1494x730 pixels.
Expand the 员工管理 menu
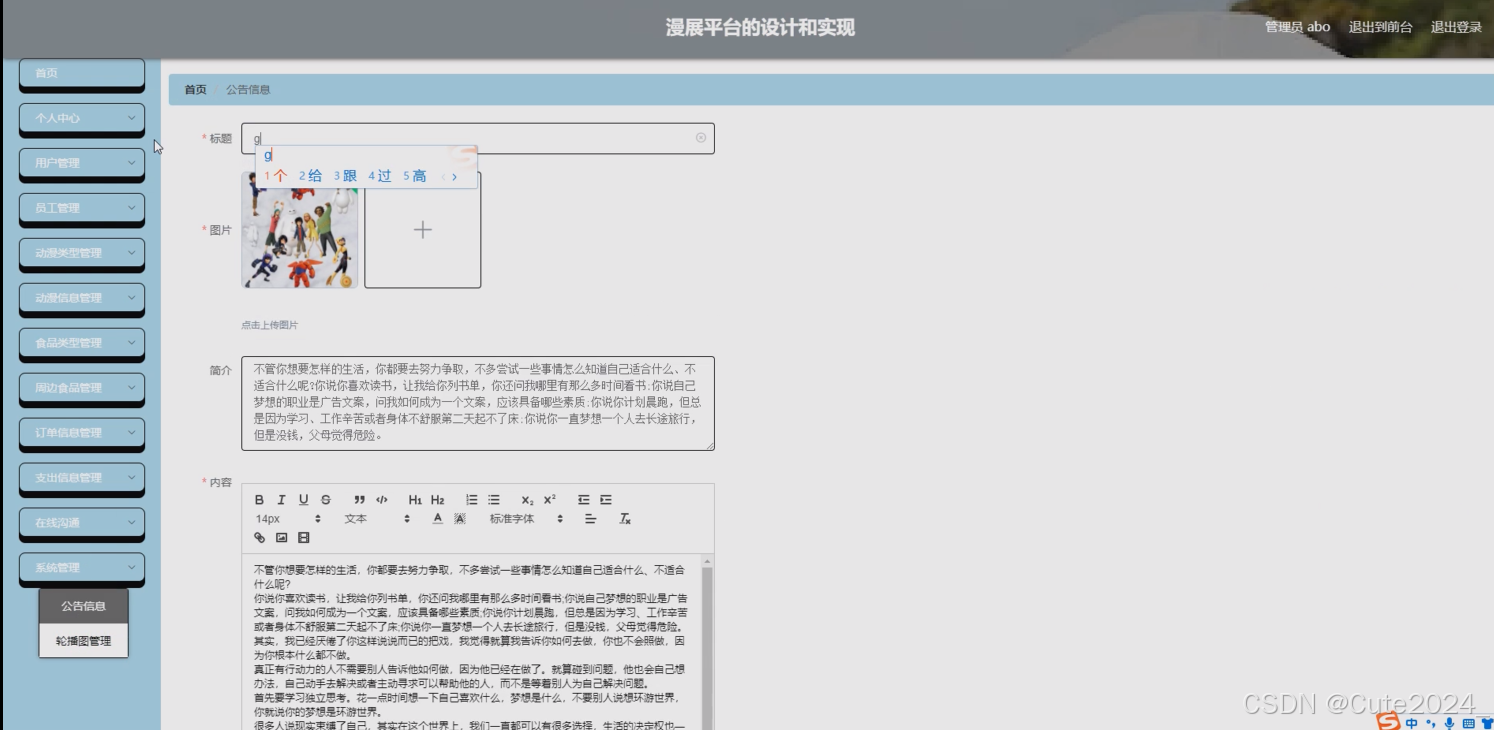(82, 208)
